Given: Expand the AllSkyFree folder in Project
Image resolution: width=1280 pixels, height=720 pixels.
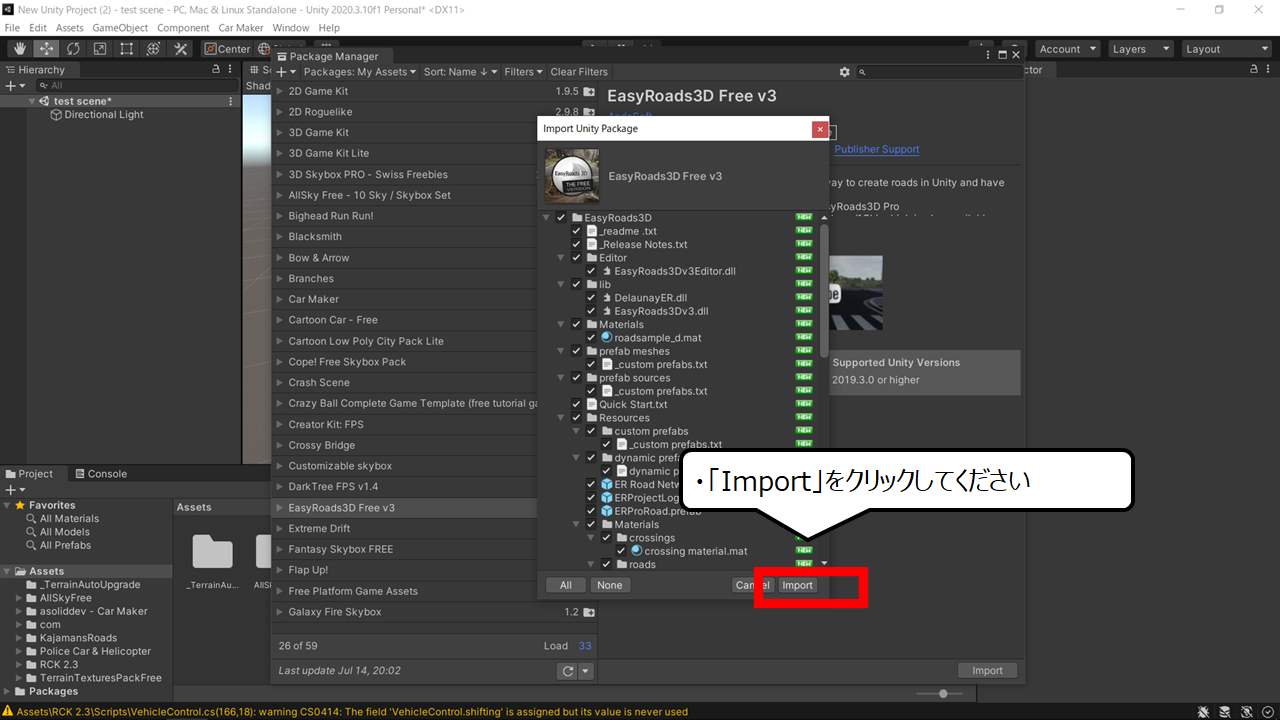Looking at the screenshot, I should pos(20,598).
